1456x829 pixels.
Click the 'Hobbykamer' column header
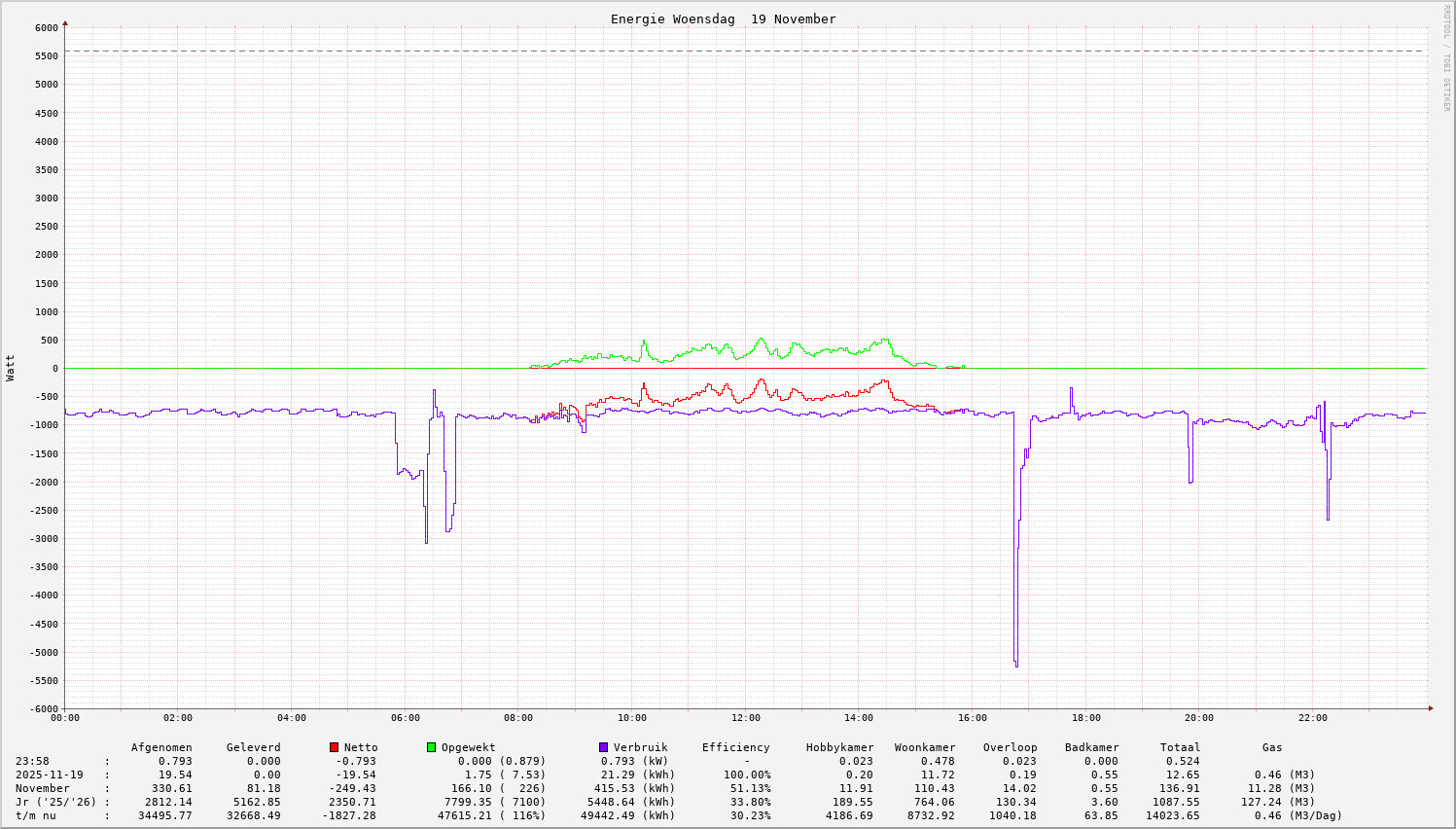(x=839, y=747)
